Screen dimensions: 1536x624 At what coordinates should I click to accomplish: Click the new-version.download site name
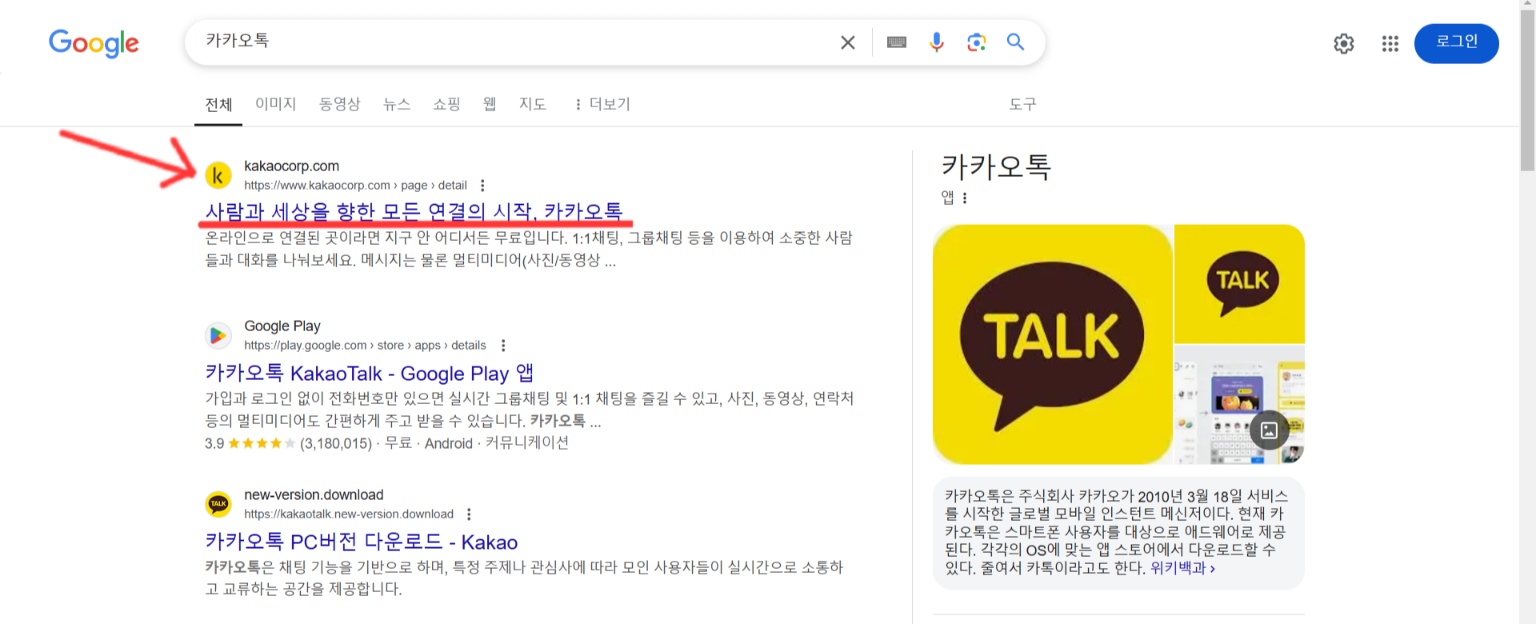314,495
